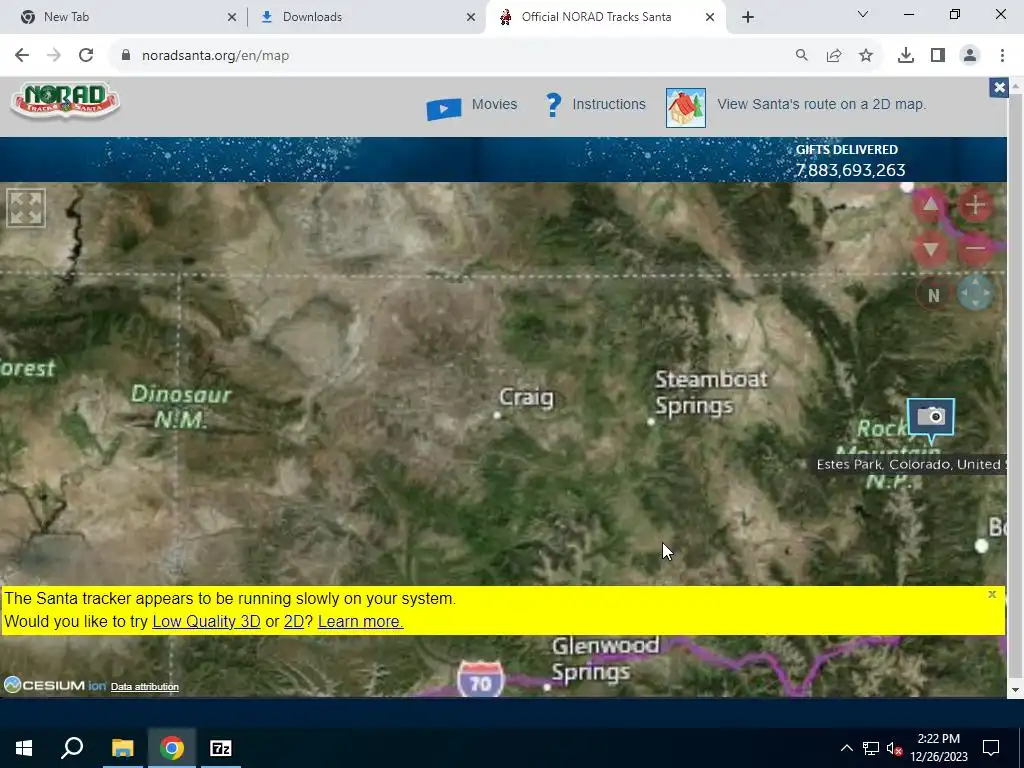The image size is (1024, 768).
Task: Open the Learn more link
Action: click(360, 621)
